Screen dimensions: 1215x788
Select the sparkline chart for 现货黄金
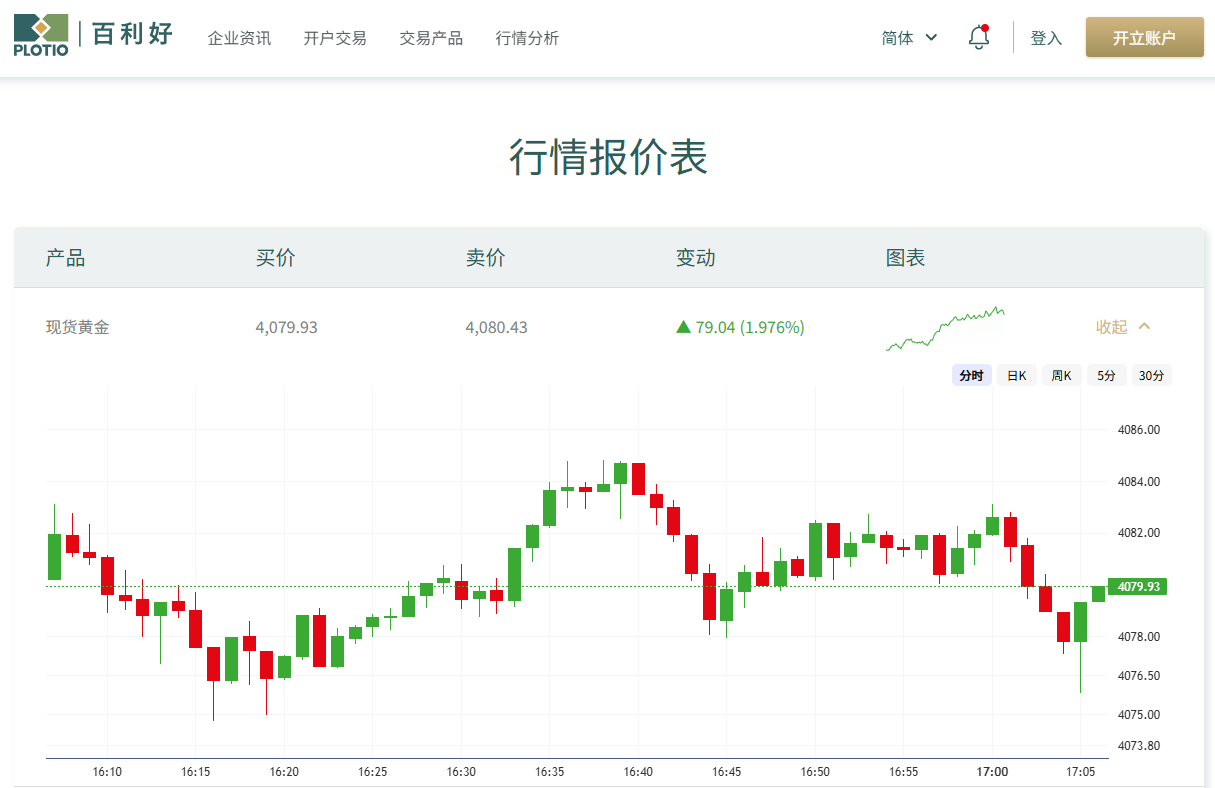click(x=944, y=326)
